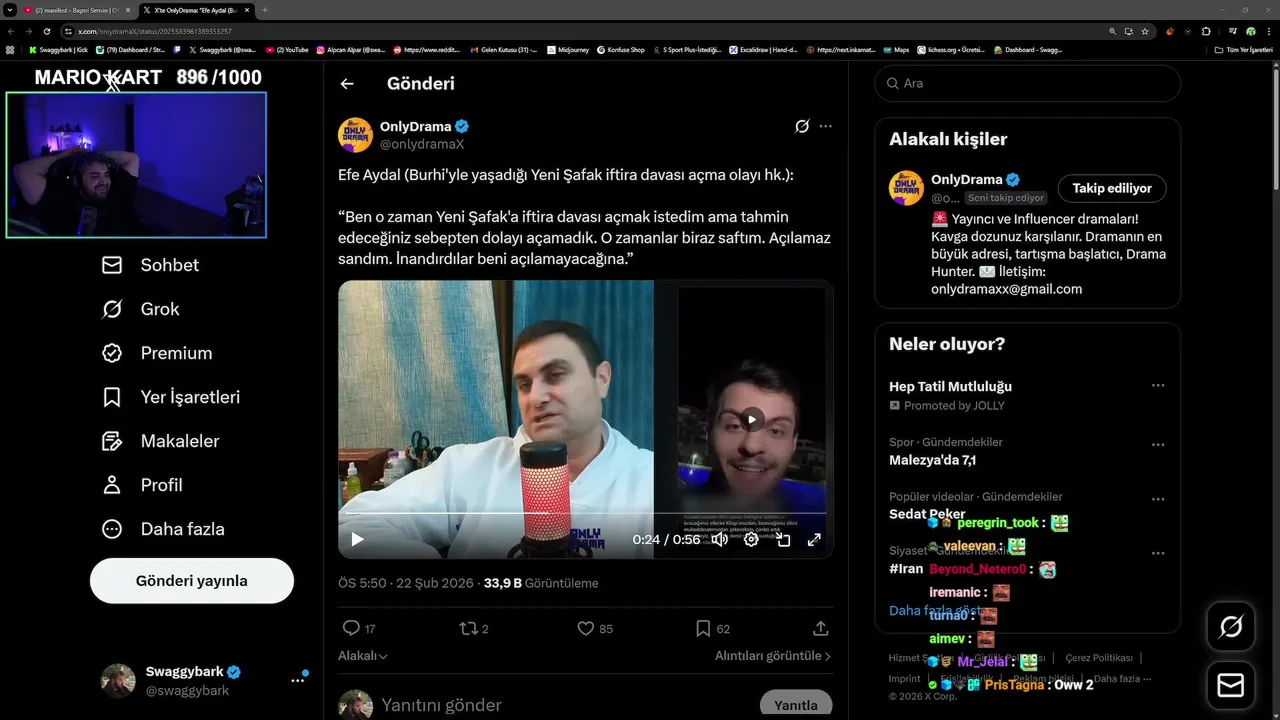1280x720 pixels.
Task: Open Sohbet messages icon in sidebar
Action: coord(112,265)
